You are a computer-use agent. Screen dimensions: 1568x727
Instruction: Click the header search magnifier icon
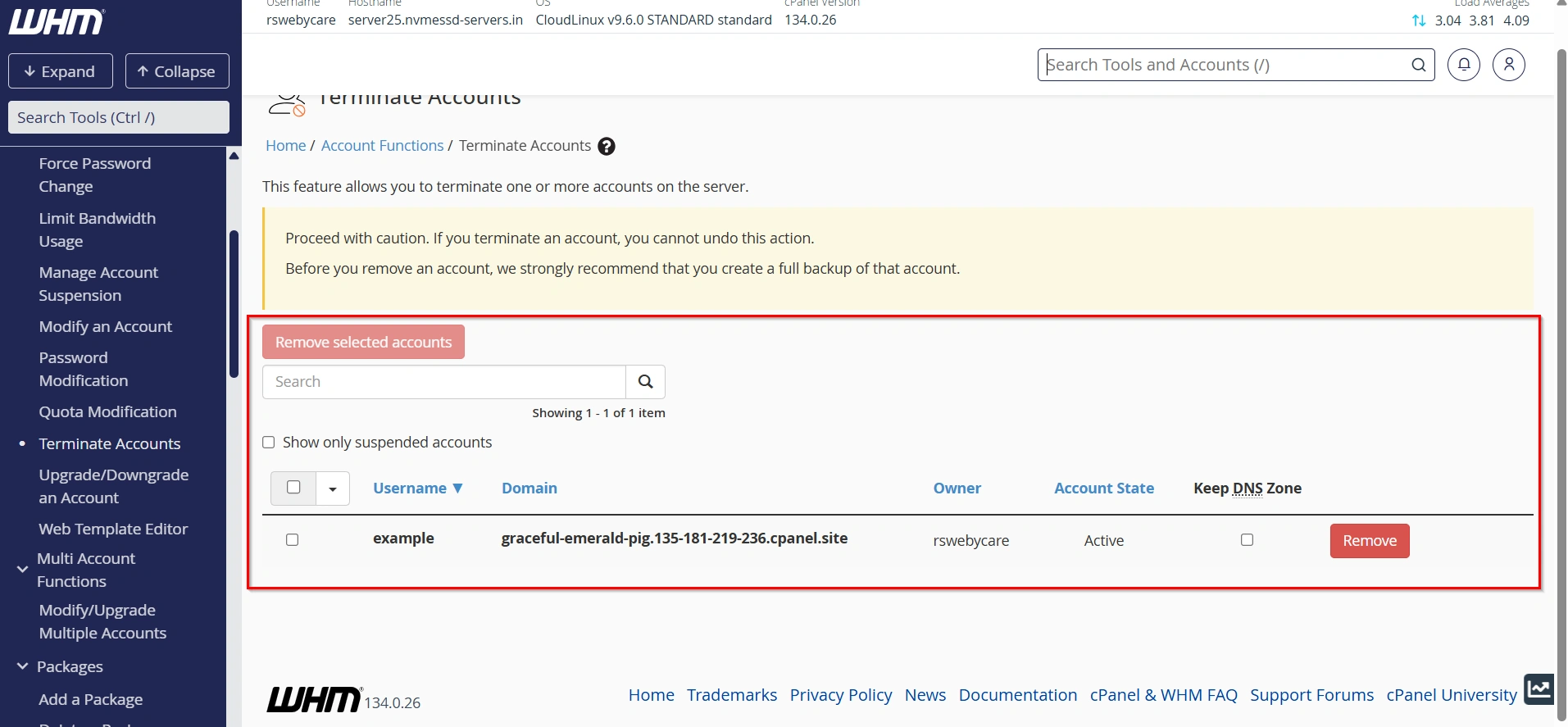pyautogui.click(x=1418, y=65)
